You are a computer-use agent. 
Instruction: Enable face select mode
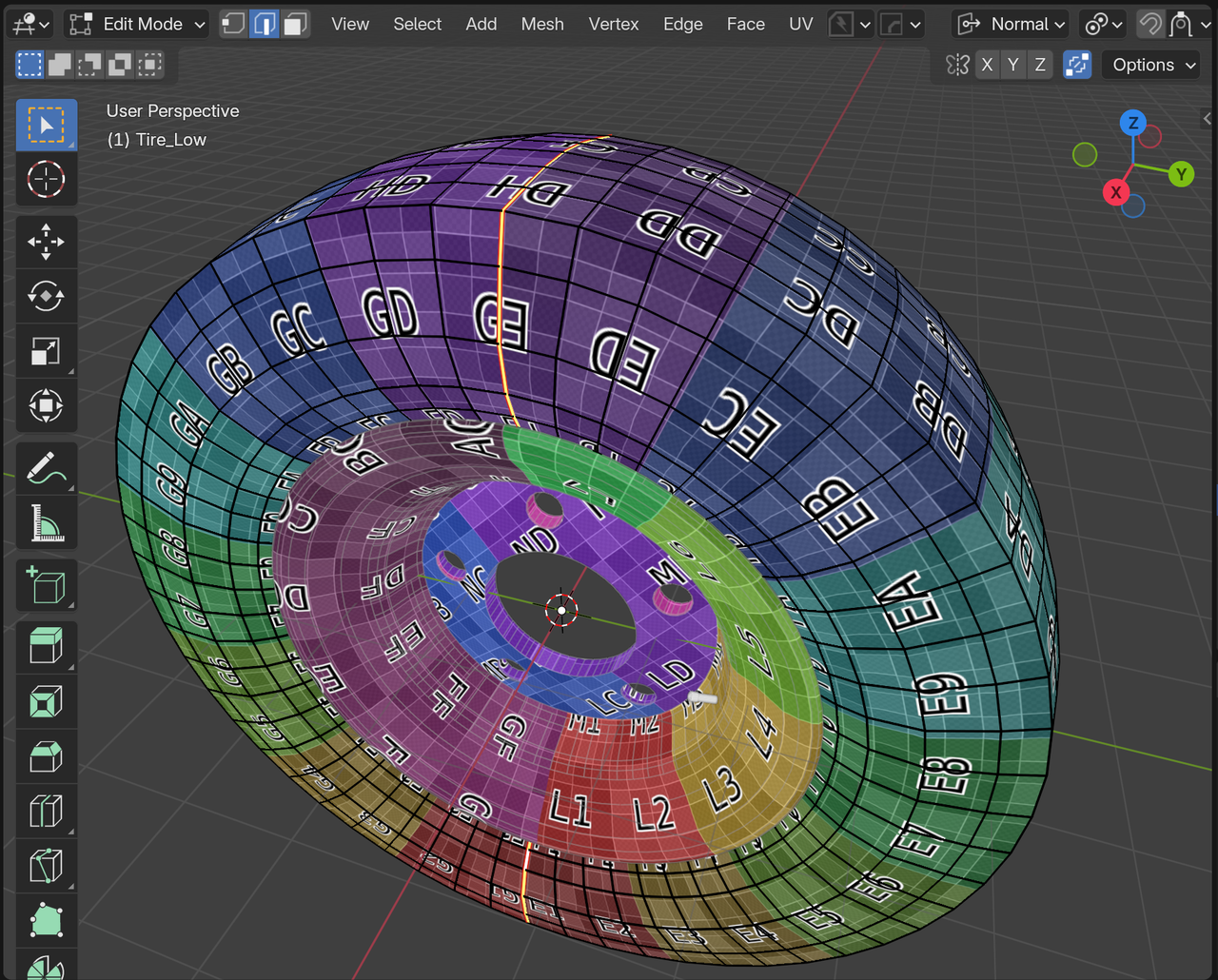coord(296,24)
